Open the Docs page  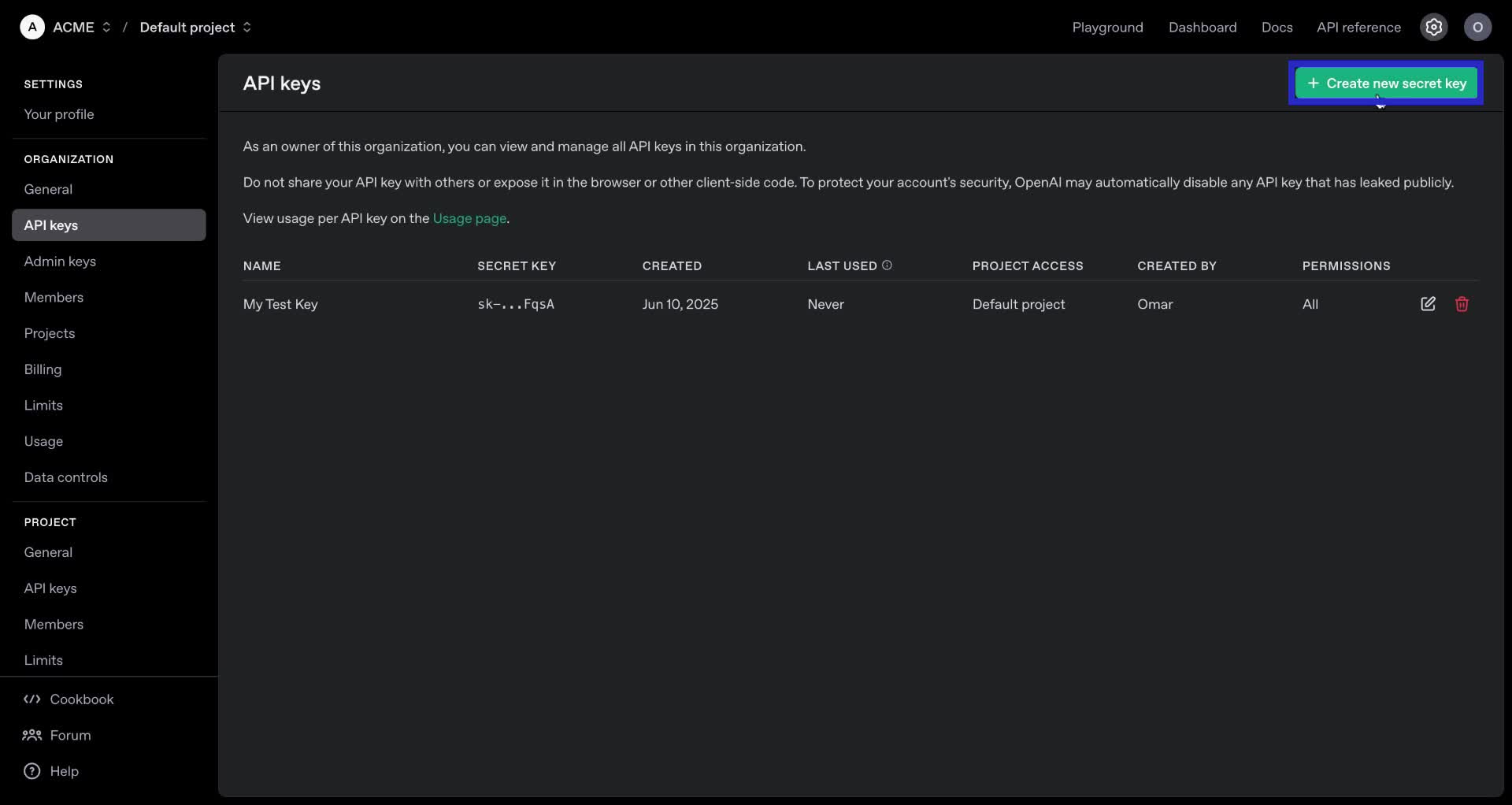click(x=1277, y=27)
